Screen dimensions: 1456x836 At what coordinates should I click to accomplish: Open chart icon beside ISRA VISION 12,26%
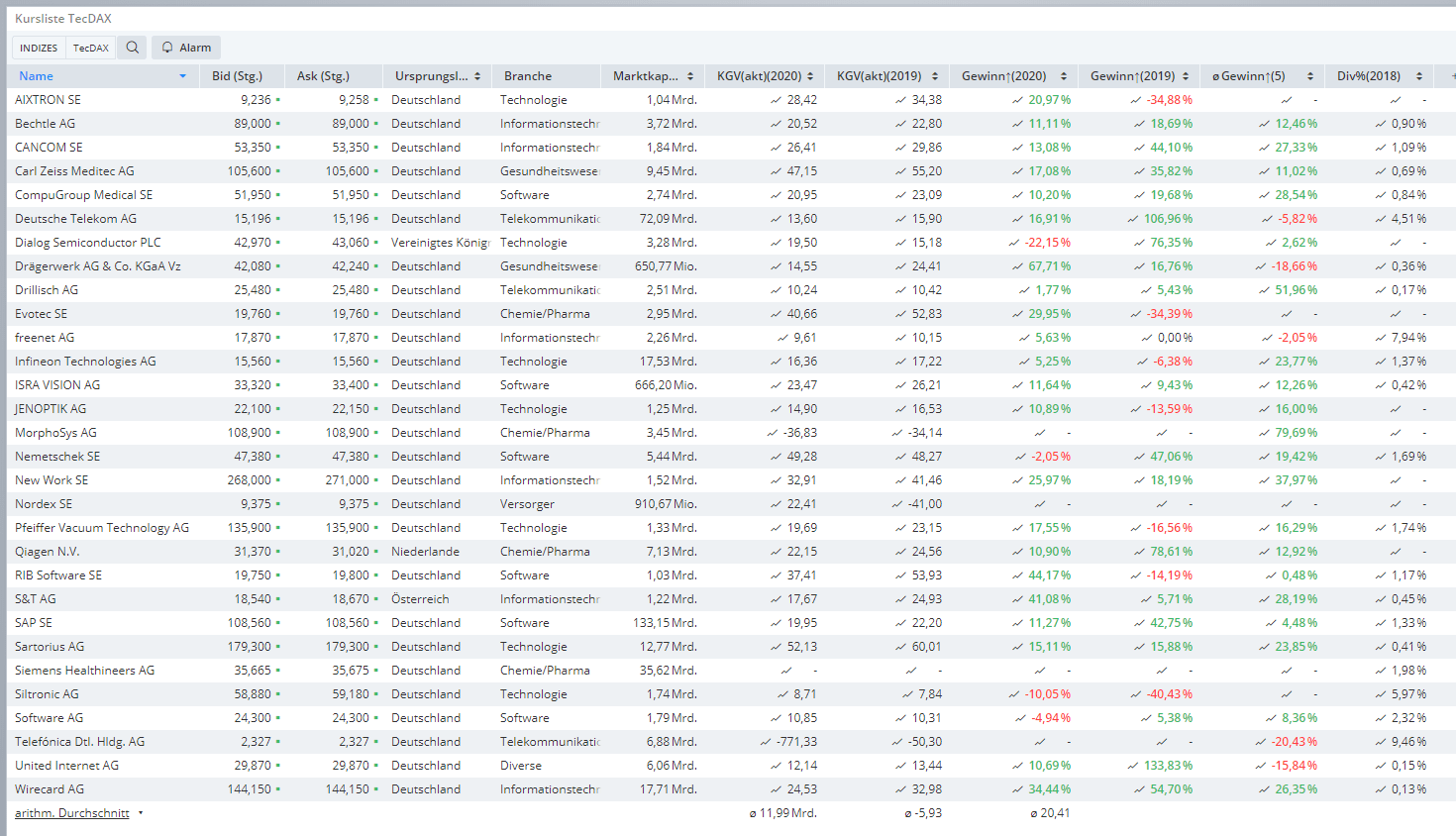[x=1264, y=385]
